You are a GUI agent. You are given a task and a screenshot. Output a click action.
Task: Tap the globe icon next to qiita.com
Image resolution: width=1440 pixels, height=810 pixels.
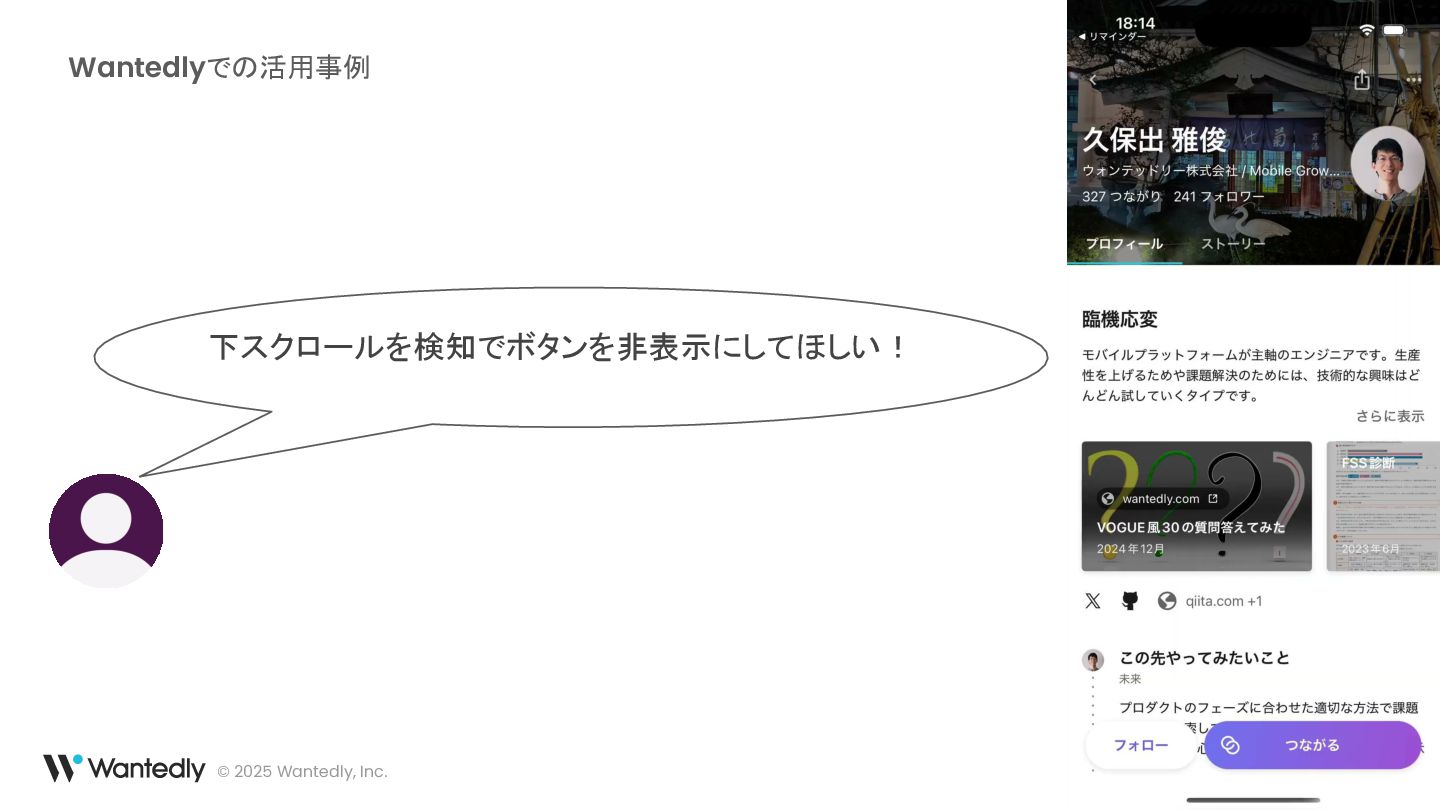tap(1167, 601)
